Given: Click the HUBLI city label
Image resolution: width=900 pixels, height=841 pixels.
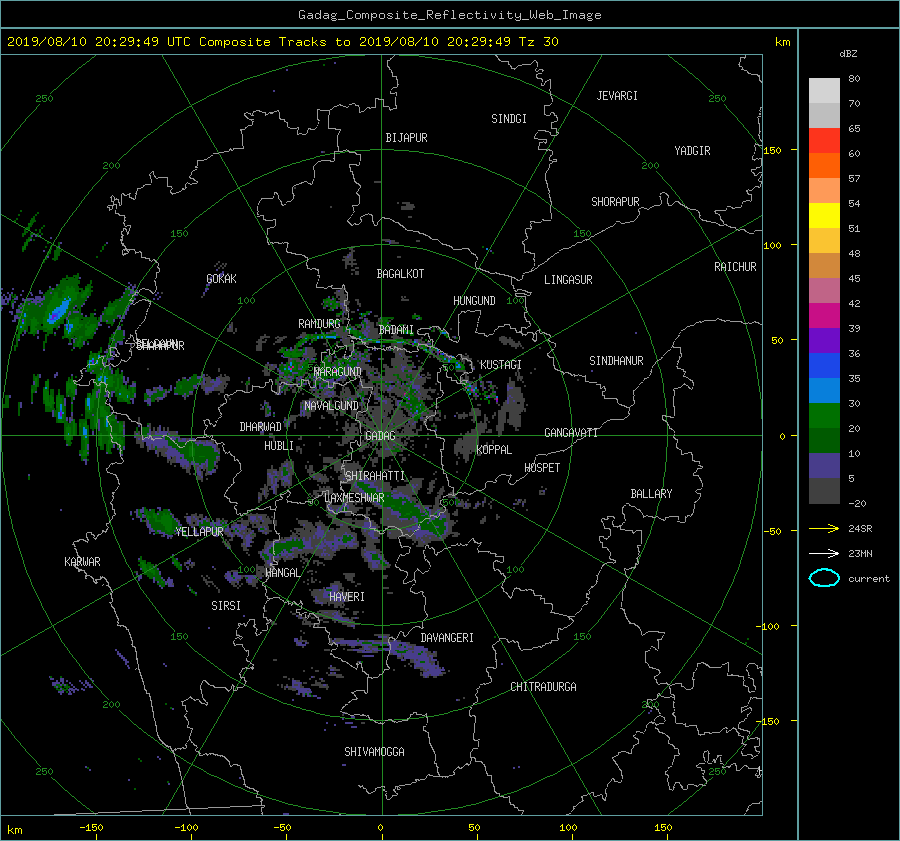Looking at the screenshot, I should pyautogui.click(x=279, y=446).
